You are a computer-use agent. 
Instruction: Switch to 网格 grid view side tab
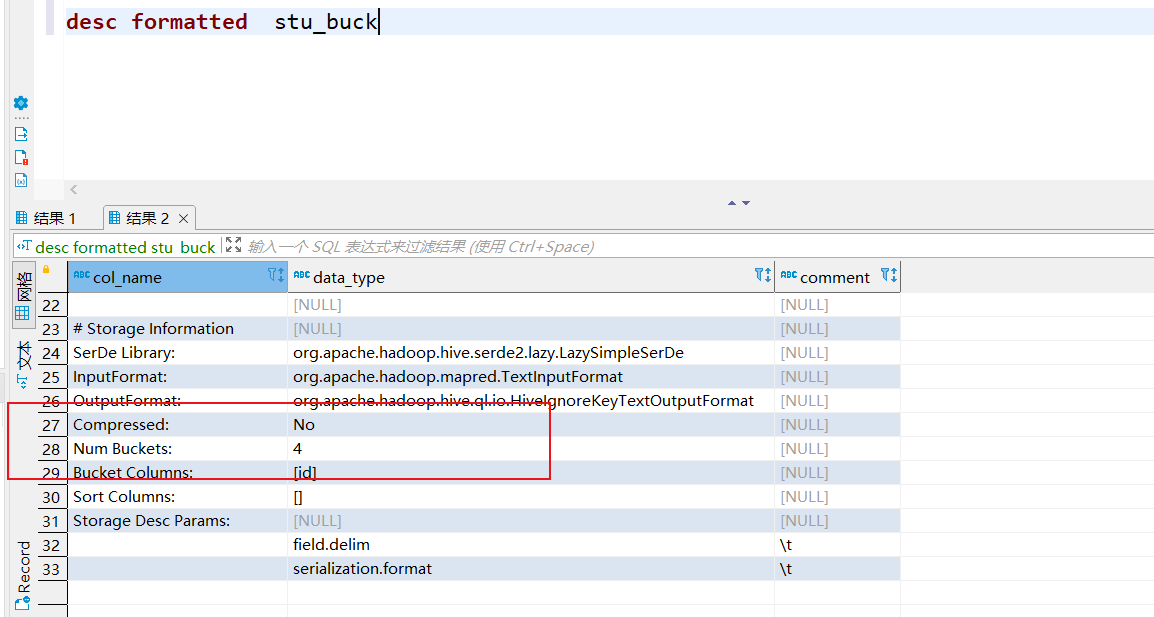click(24, 295)
